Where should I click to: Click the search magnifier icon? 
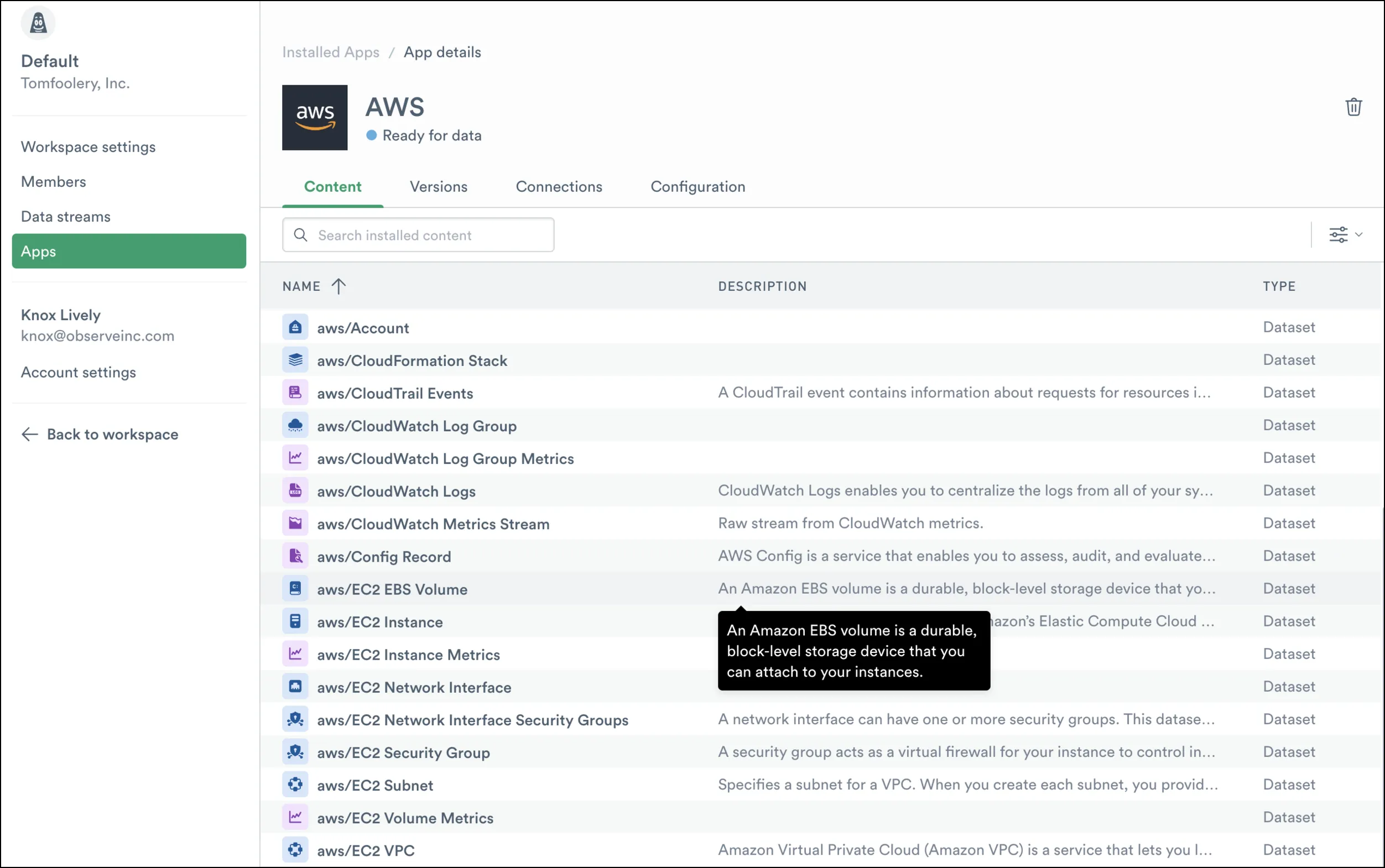[300, 235]
